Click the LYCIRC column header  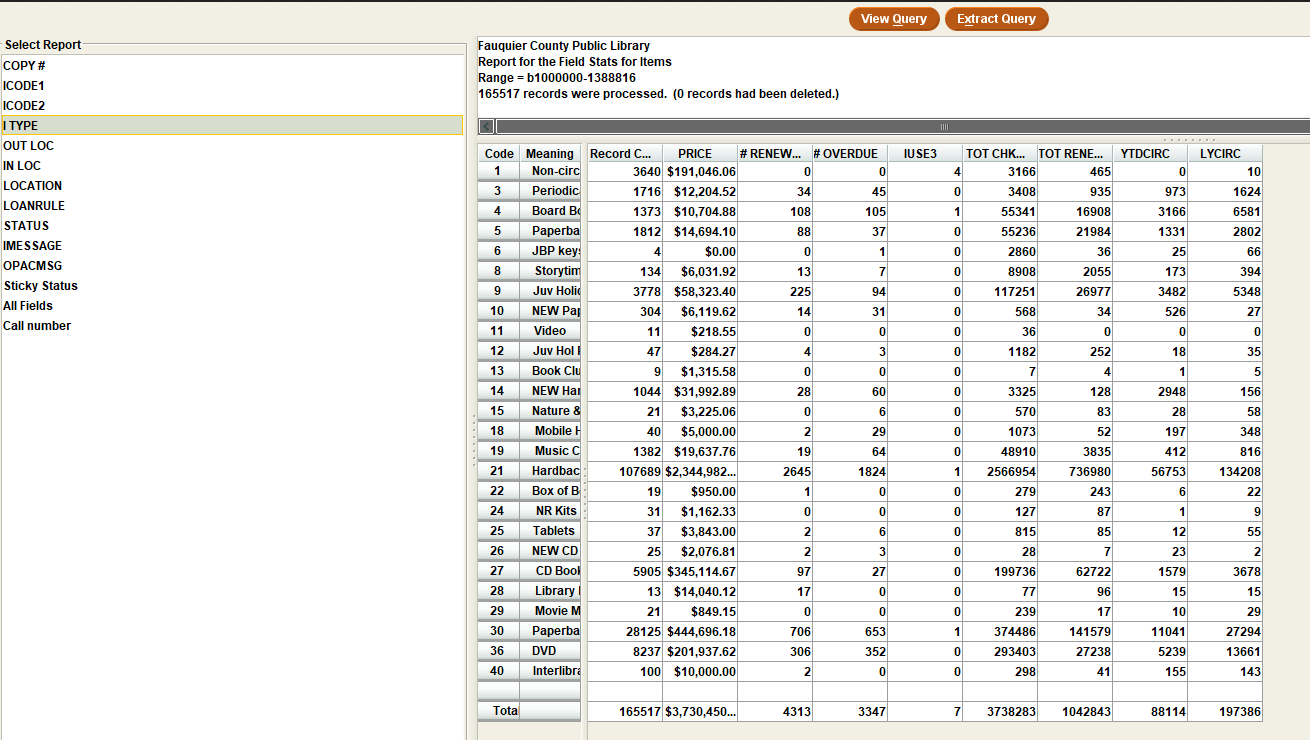pyautogui.click(x=1223, y=154)
